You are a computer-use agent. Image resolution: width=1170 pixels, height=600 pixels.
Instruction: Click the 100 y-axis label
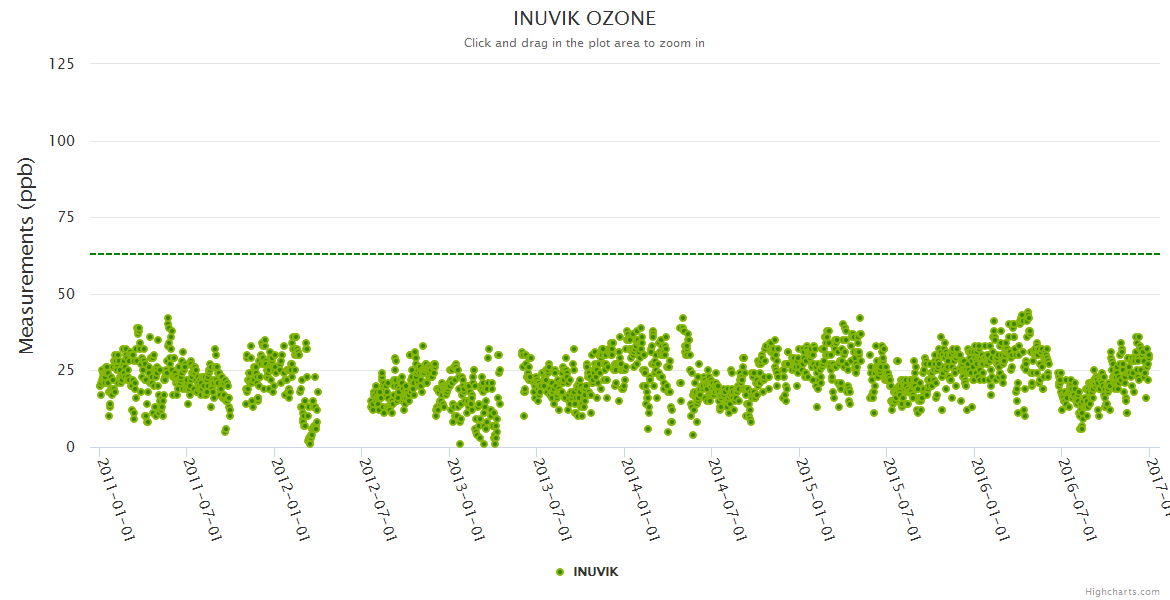[x=61, y=141]
